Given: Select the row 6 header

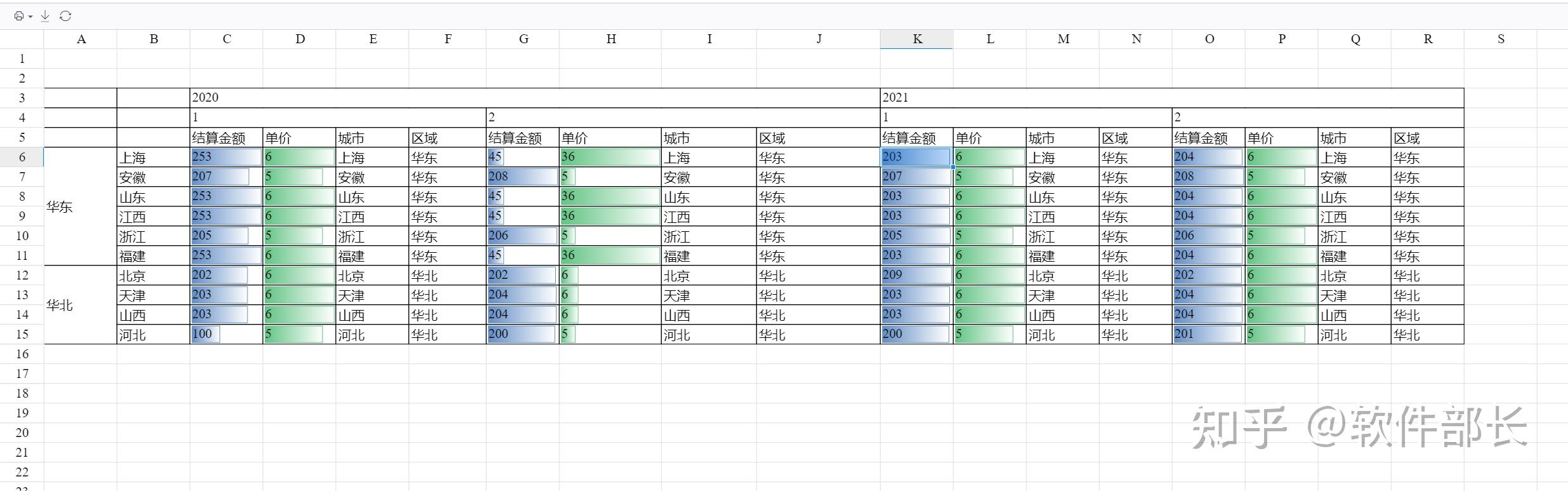Looking at the screenshot, I should pyautogui.click(x=22, y=157).
